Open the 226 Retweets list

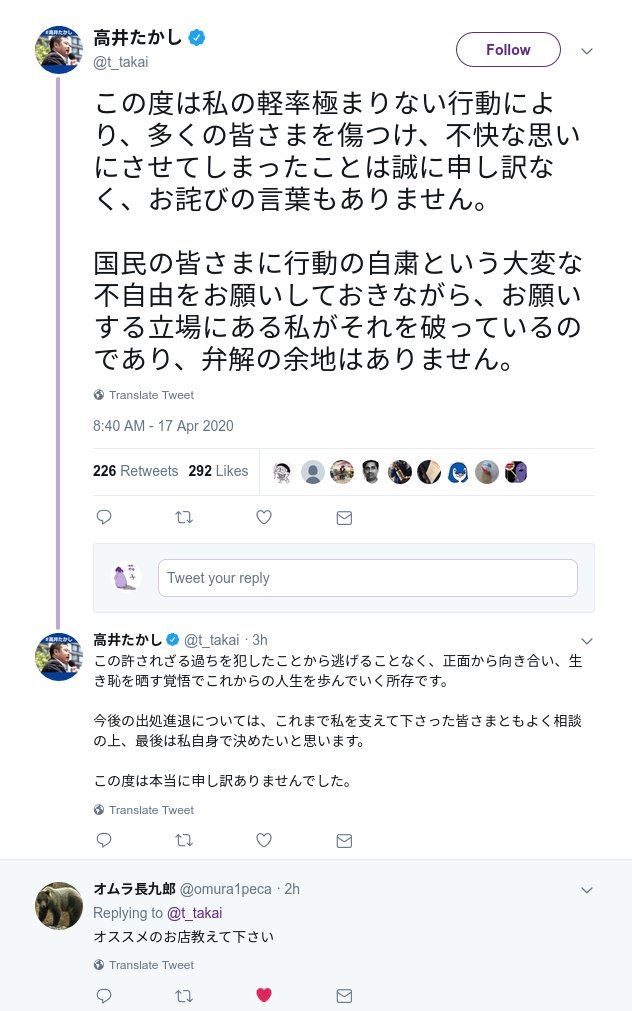(135, 471)
